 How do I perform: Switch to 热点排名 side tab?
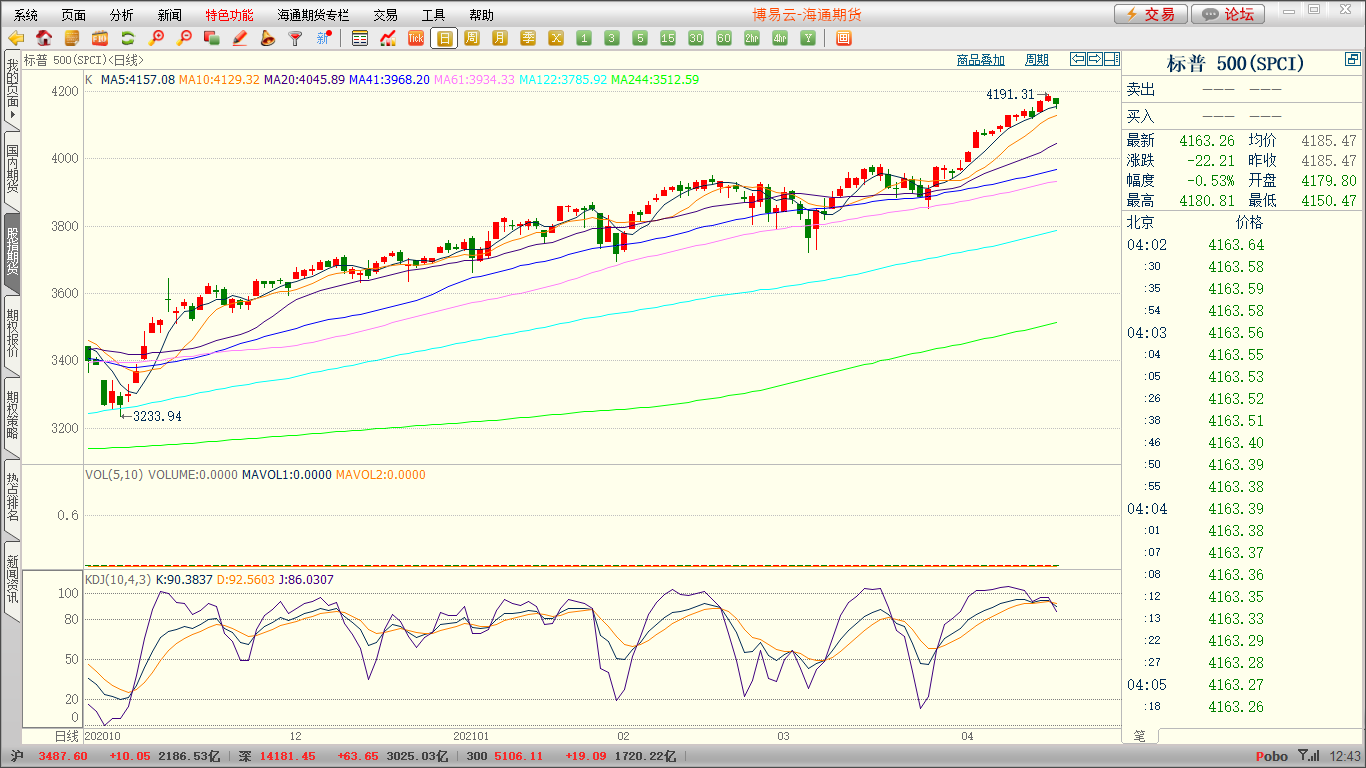(12, 498)
